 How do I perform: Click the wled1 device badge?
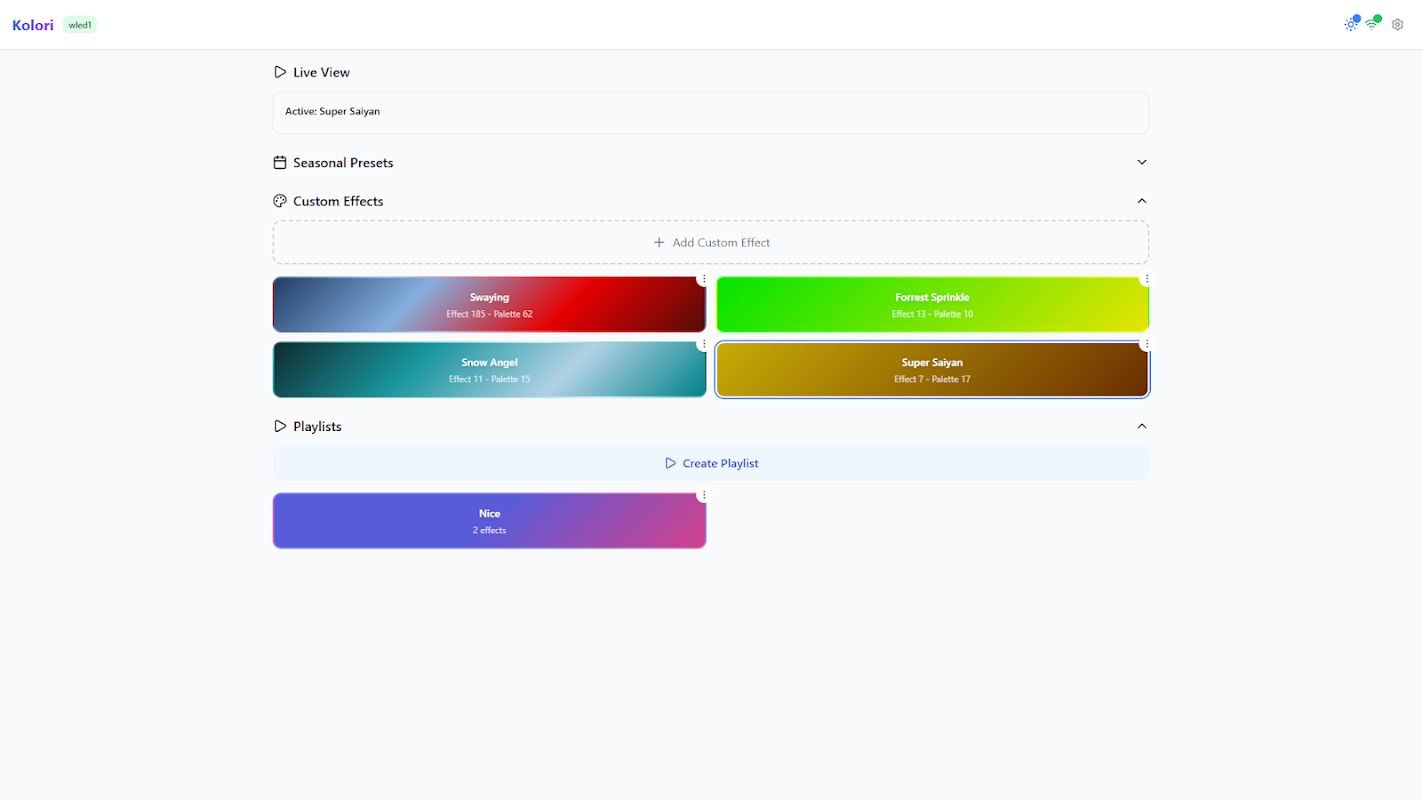80,25
